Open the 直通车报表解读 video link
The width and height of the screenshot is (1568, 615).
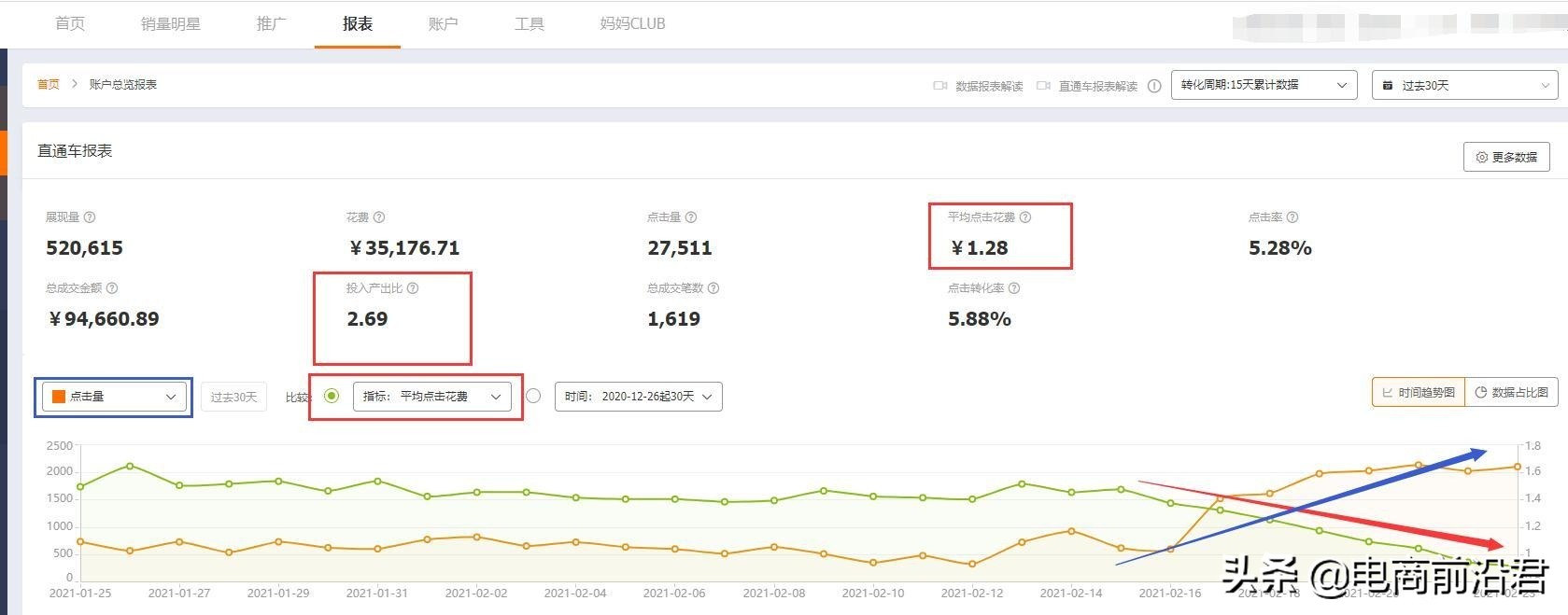(1097, 86)
